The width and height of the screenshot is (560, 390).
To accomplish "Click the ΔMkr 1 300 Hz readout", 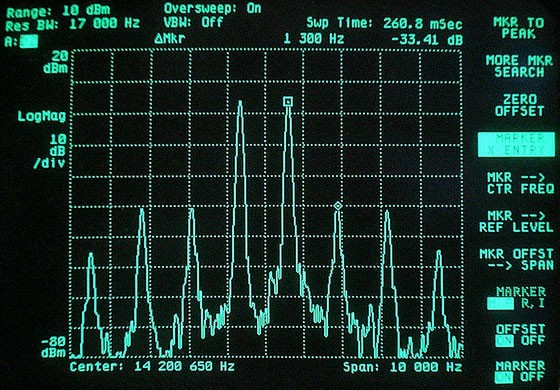I will point(309,39).
